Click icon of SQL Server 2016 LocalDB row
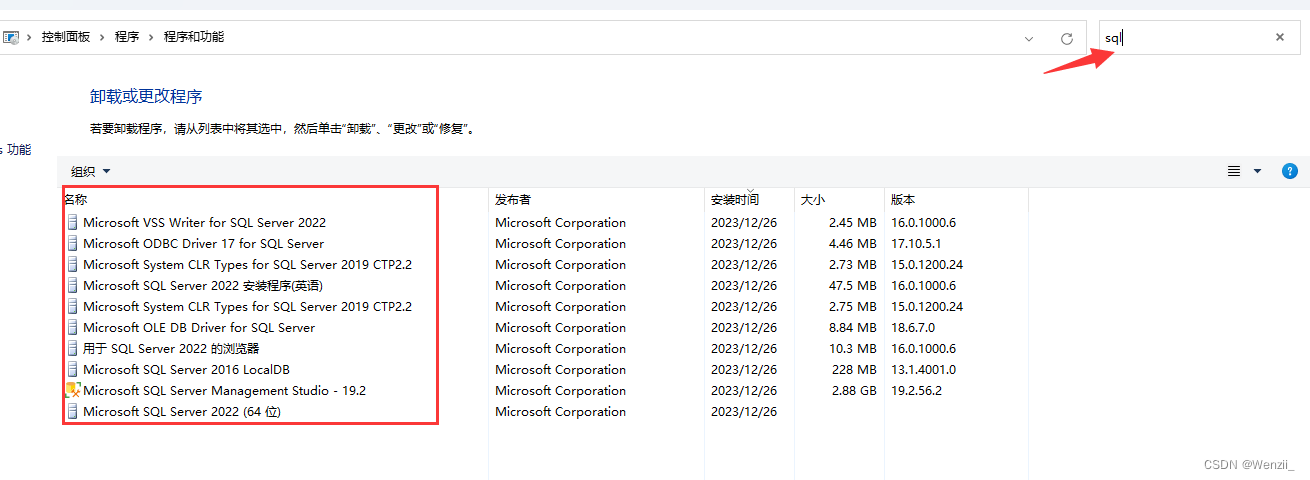1310x480 pixels. (72, 369)
